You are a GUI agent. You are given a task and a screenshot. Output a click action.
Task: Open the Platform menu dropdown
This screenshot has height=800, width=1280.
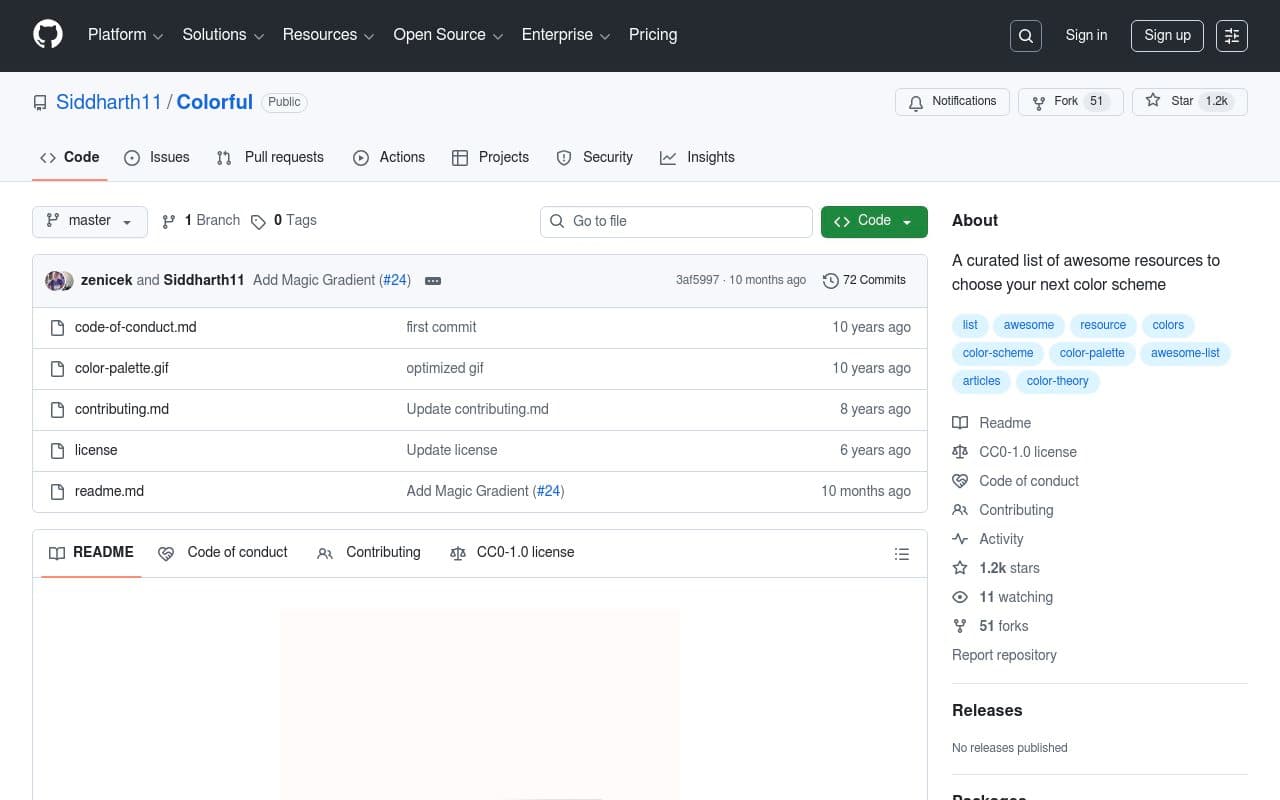pos(124,34)
